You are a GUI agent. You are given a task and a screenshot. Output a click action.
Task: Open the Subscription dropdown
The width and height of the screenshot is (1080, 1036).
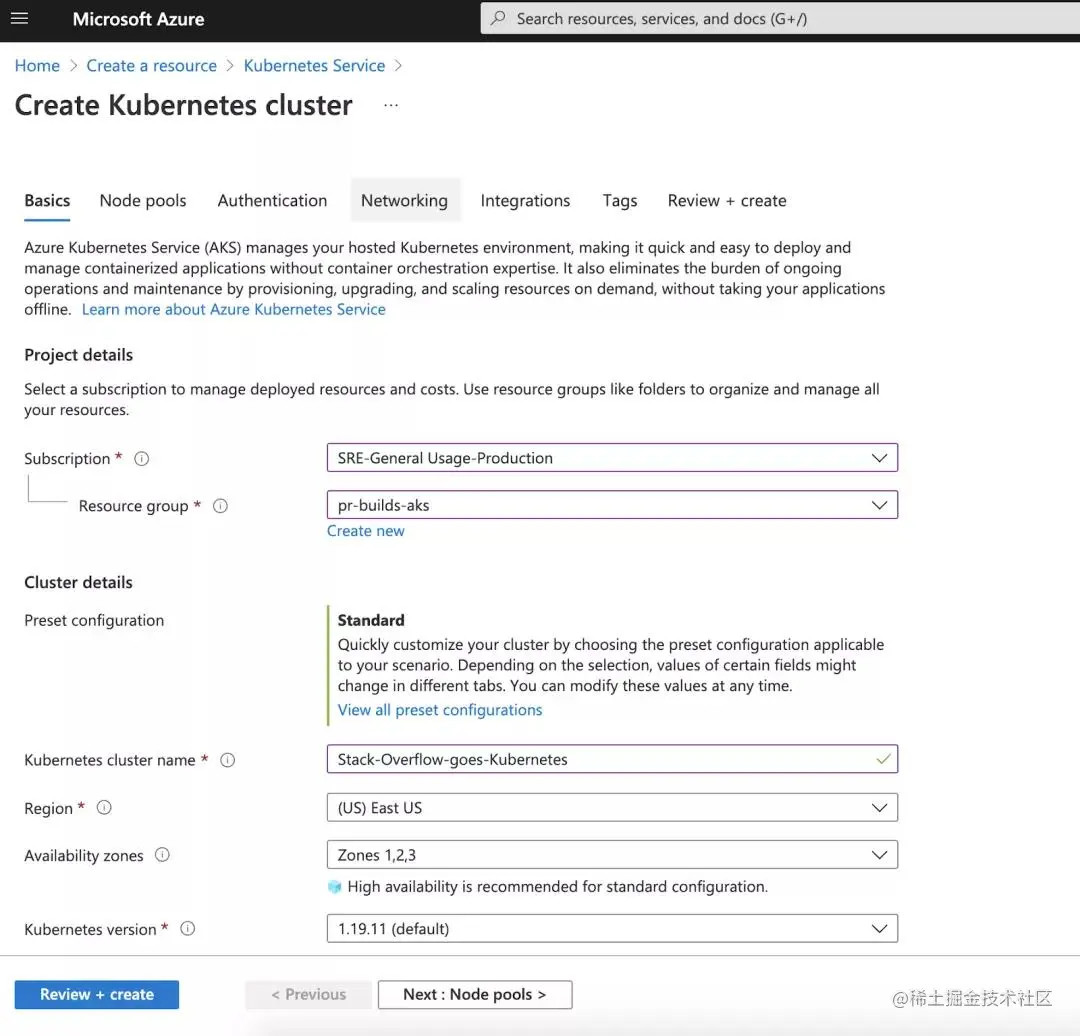point(612,458)
